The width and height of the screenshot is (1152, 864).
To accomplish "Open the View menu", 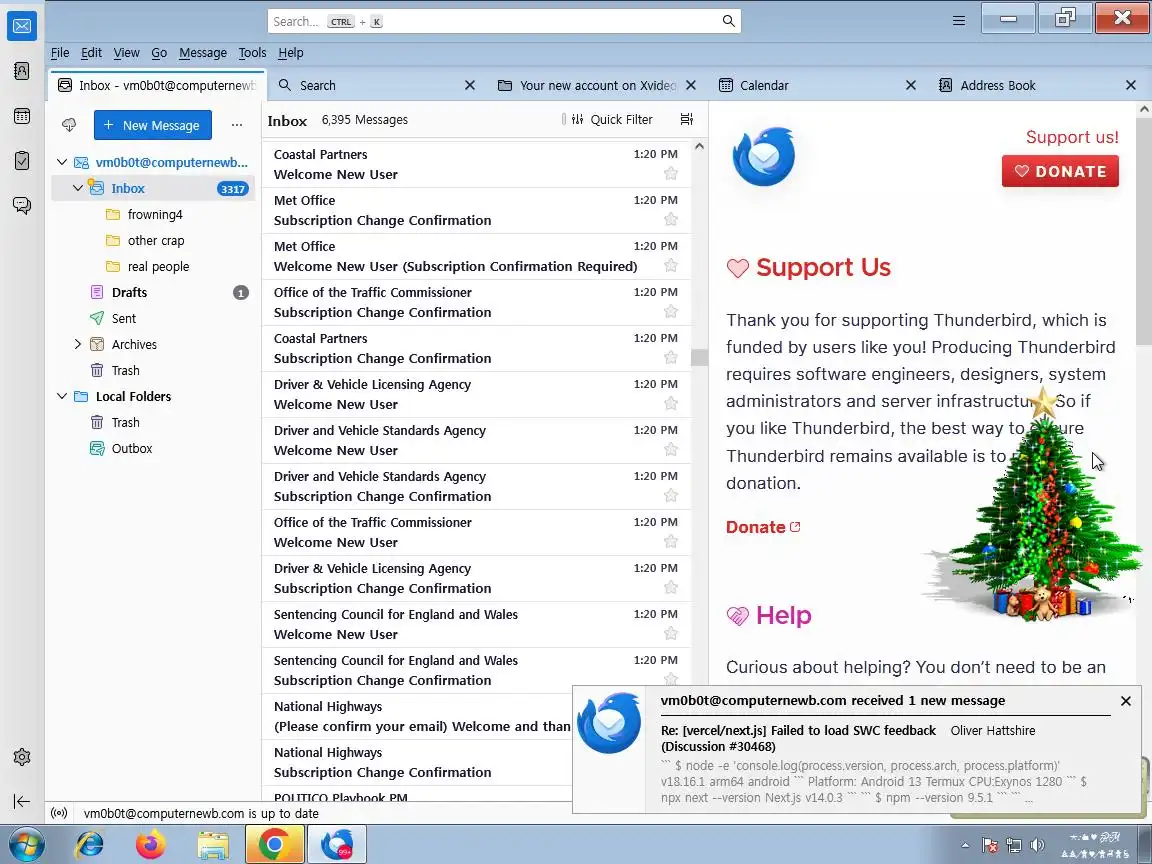I will pyautogui.click(x=126, y=53).
